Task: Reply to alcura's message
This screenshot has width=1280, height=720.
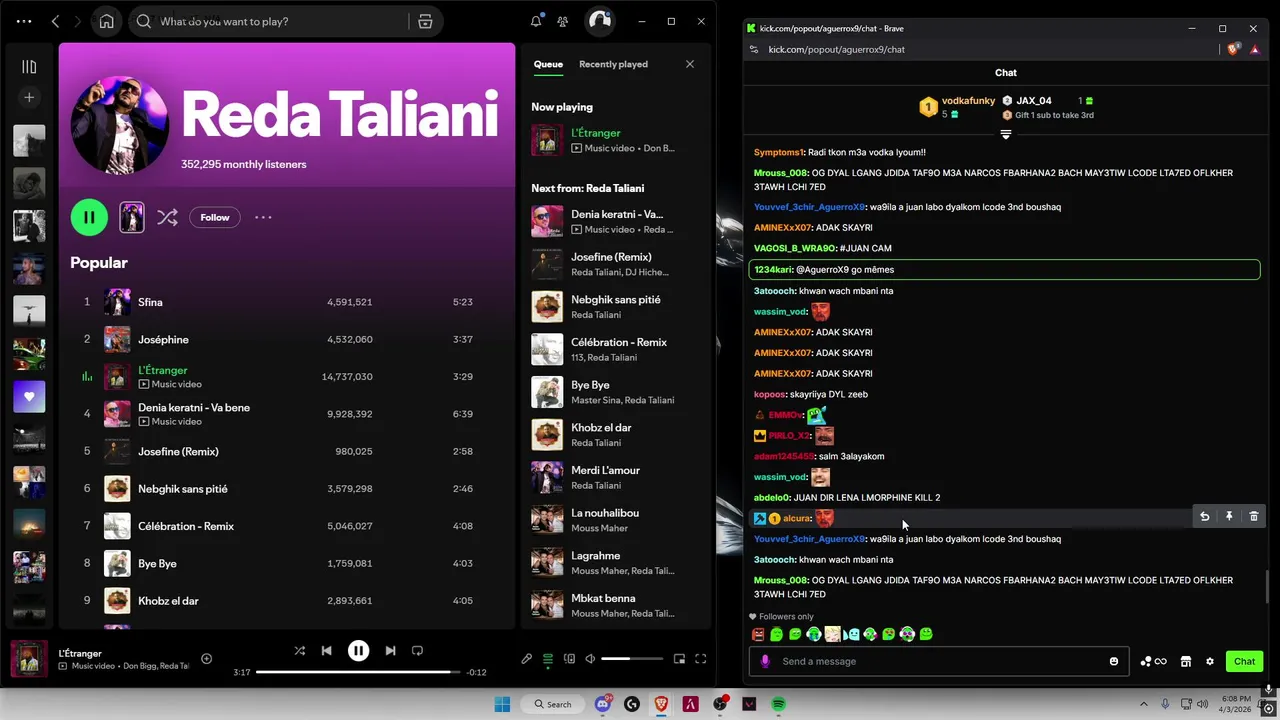Action: (1204, 517)
